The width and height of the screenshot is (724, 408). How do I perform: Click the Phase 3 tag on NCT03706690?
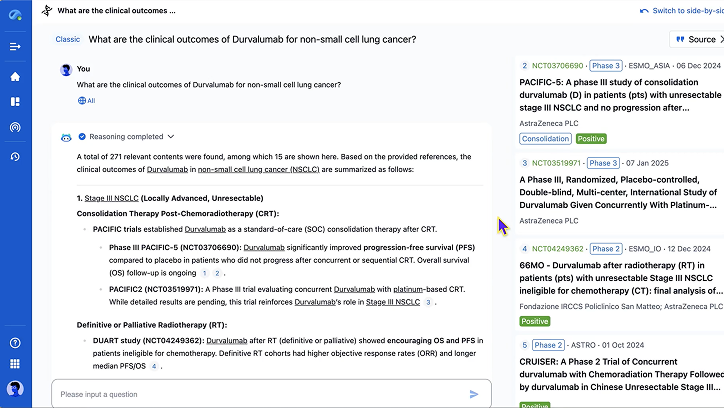click(x=606, y=66)
